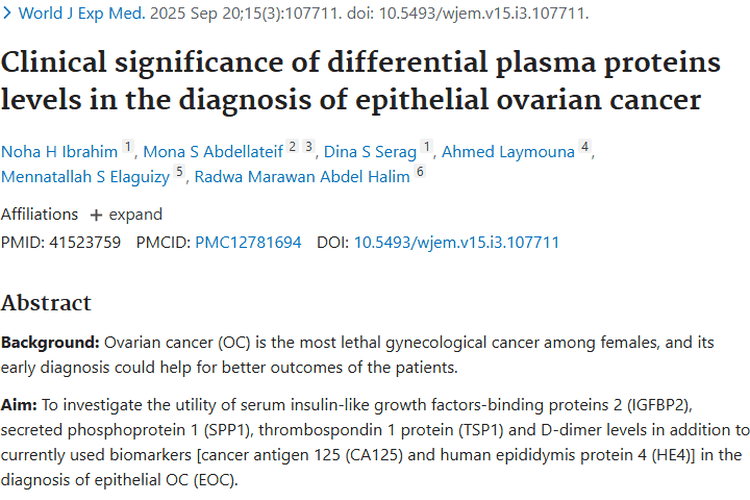Click the plus icon beside expand
750x500 pixels.
[96, 214]
